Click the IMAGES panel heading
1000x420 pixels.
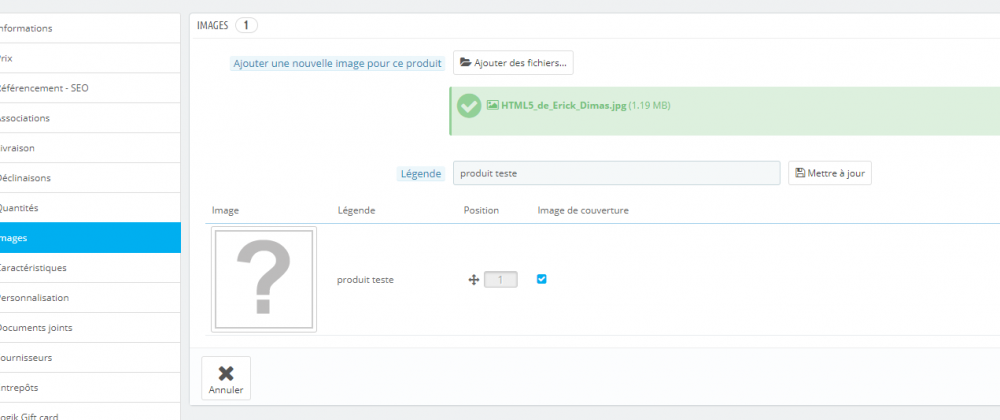tap(212, 25)
